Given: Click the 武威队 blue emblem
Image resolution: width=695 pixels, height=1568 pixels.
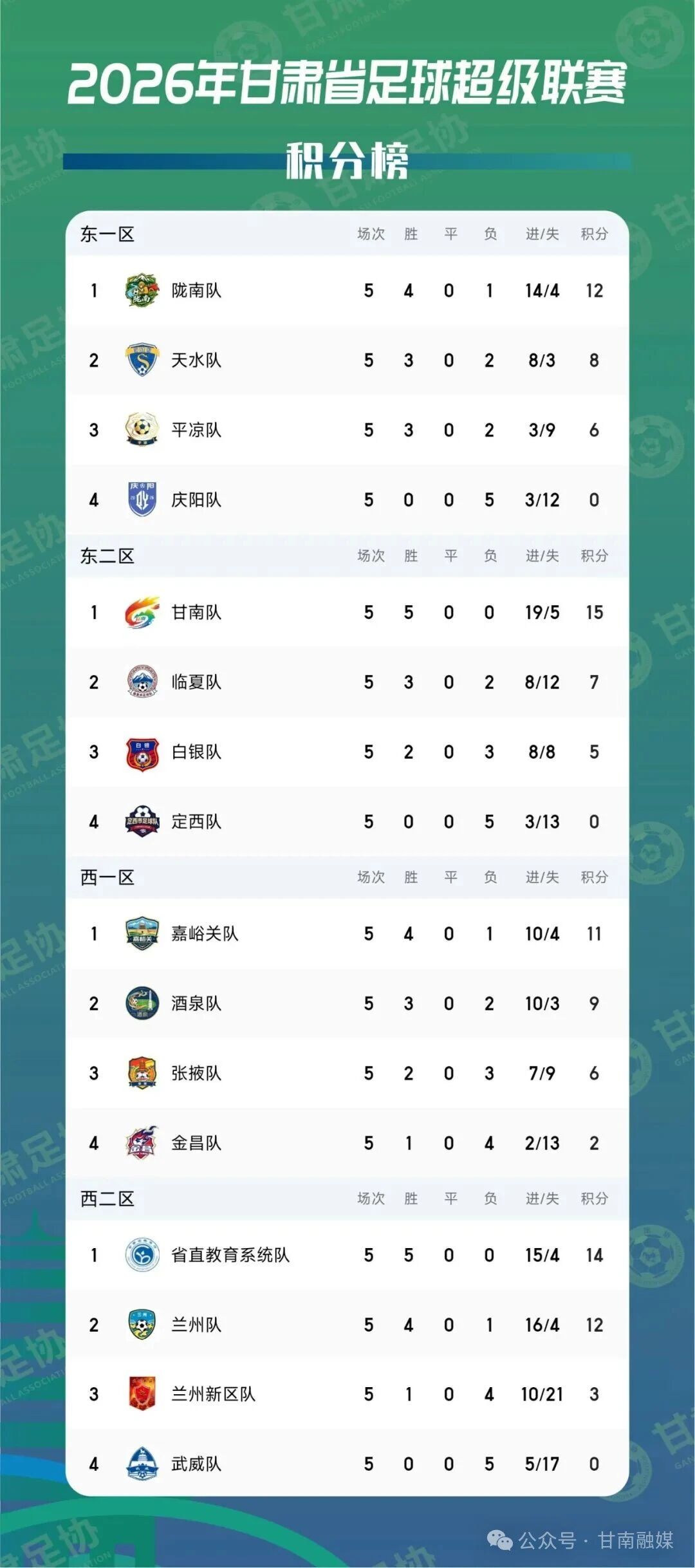Looking at the screenshot, I should [142, 1464].
